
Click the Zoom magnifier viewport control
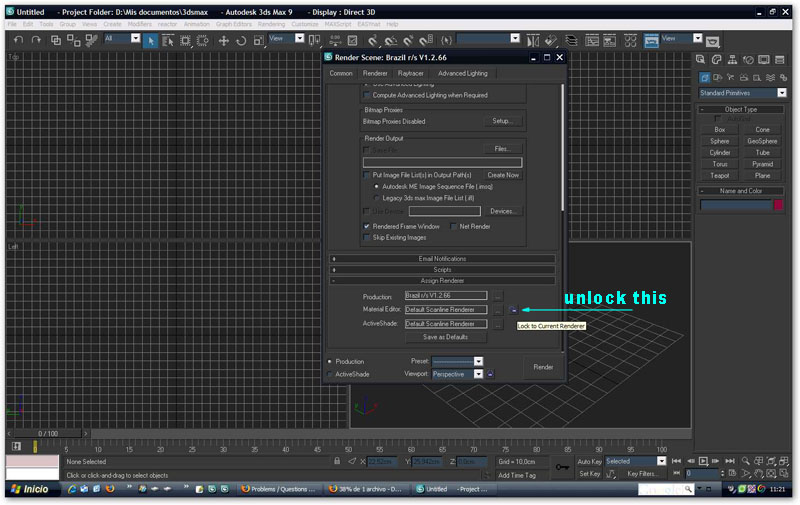click(x=745, y=461)
